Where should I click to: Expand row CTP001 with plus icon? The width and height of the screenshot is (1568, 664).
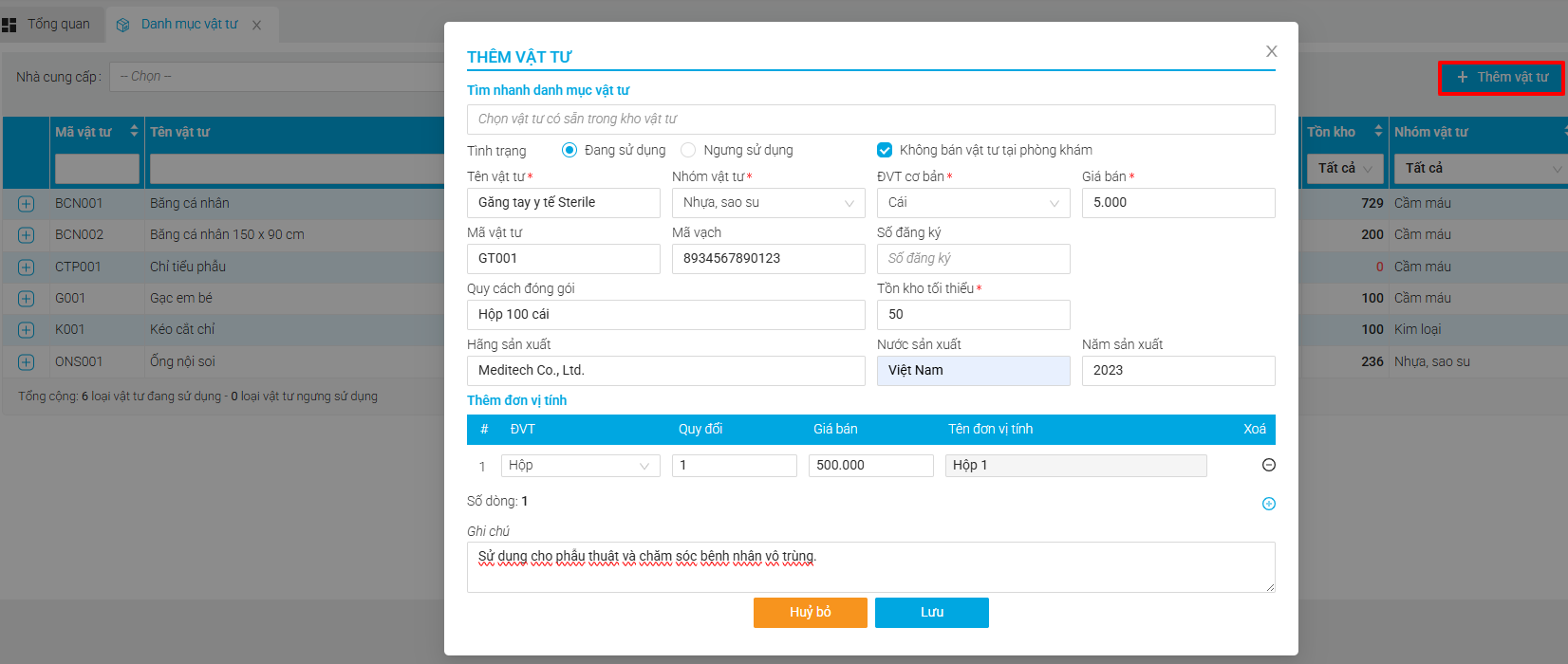pos(26,267)
